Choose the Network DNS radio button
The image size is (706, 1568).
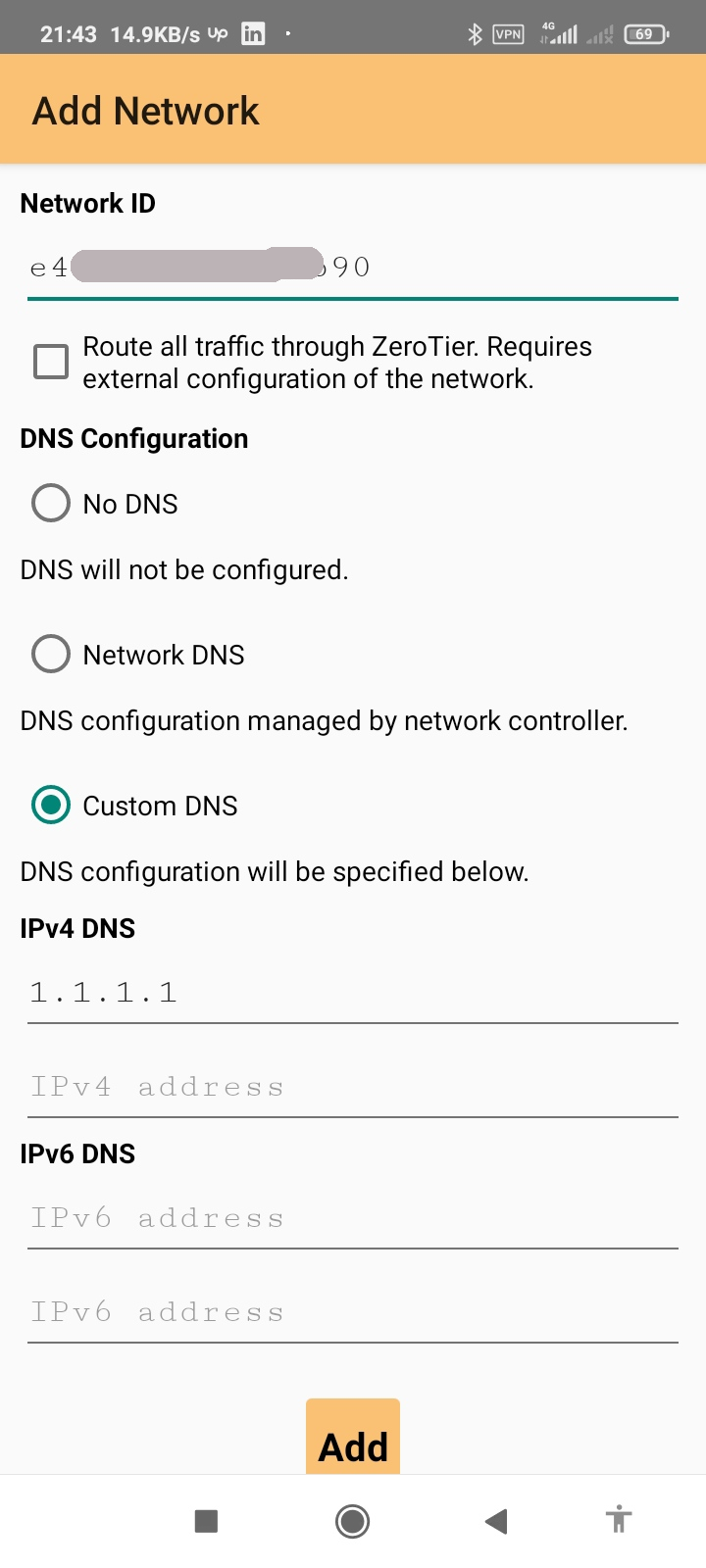[x=51, y=655]
